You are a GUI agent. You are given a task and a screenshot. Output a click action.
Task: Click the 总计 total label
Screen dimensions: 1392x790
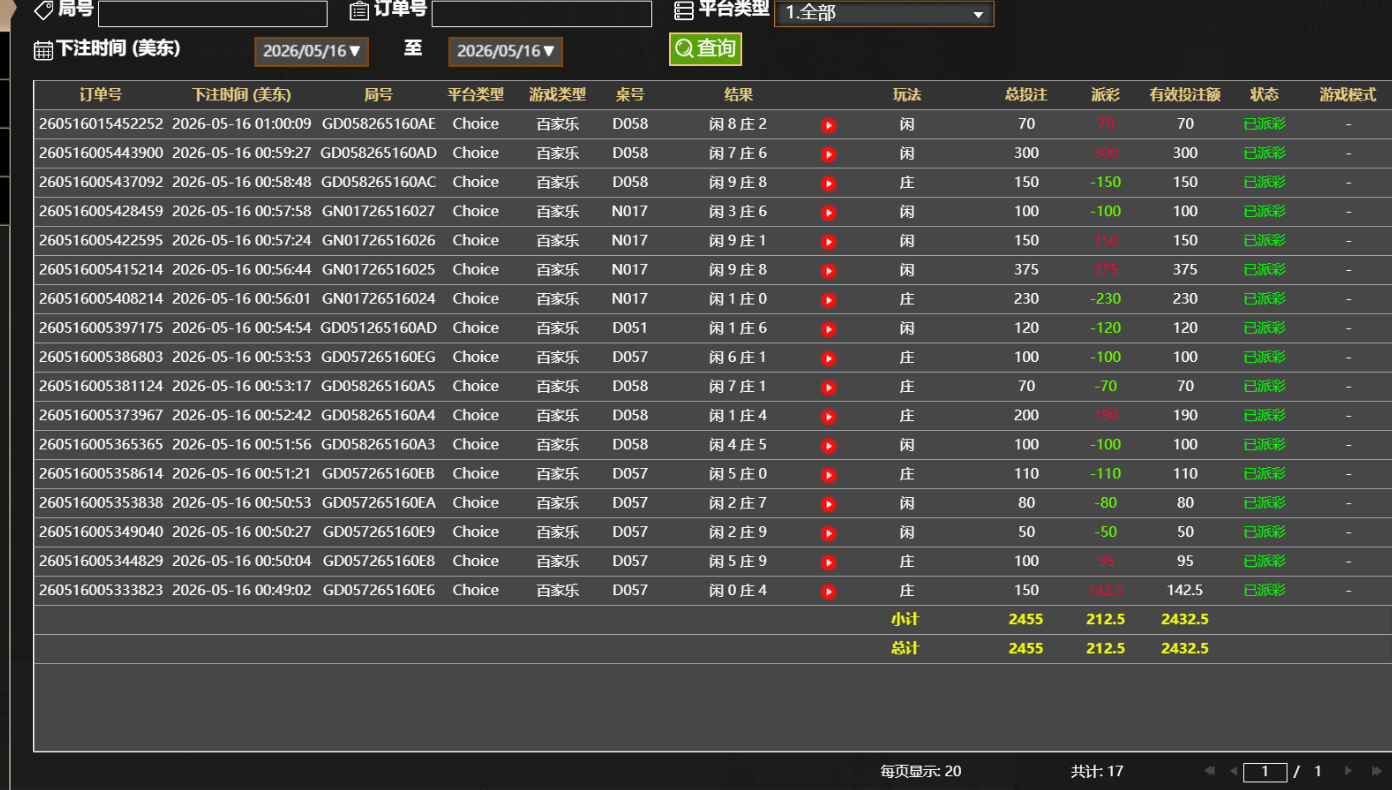point(905,648)
